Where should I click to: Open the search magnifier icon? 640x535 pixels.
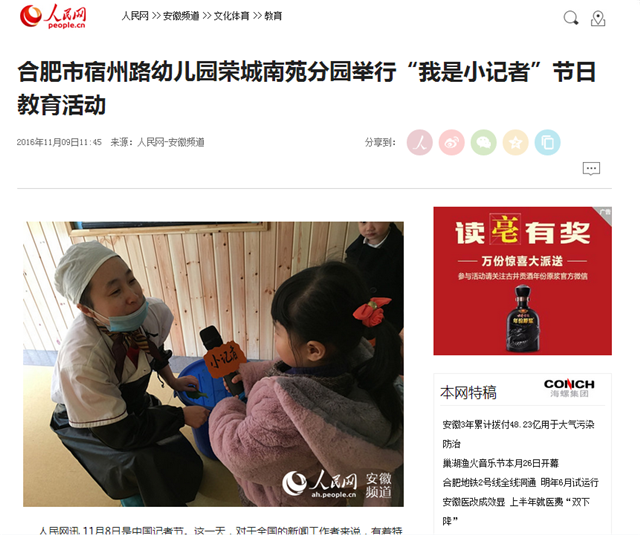point(571,18)
